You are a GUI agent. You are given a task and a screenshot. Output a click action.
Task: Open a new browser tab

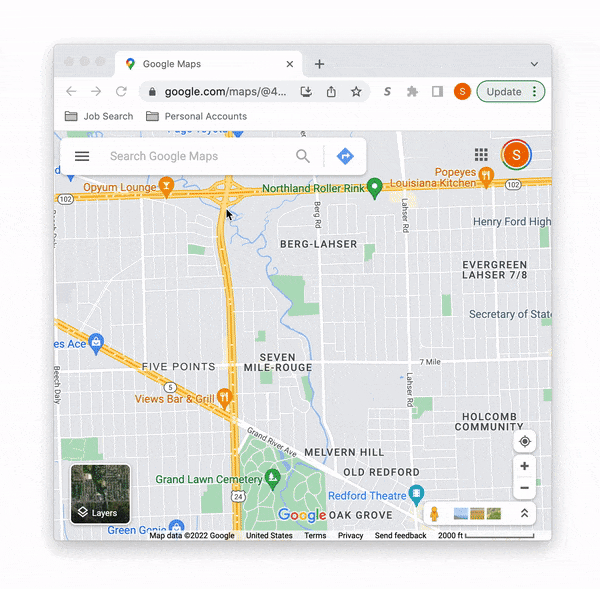(320, 64)
